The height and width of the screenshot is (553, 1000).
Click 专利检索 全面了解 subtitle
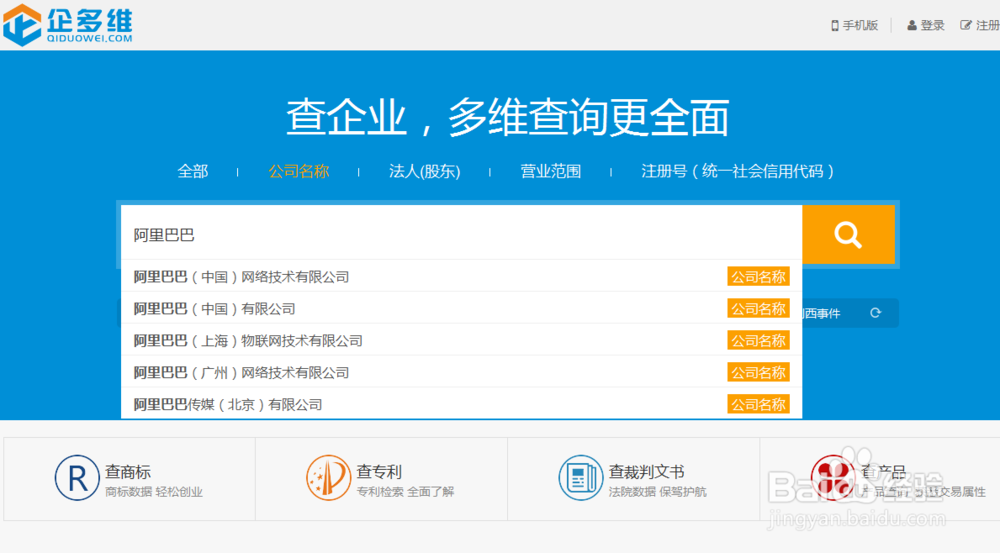tap(406, 492)
